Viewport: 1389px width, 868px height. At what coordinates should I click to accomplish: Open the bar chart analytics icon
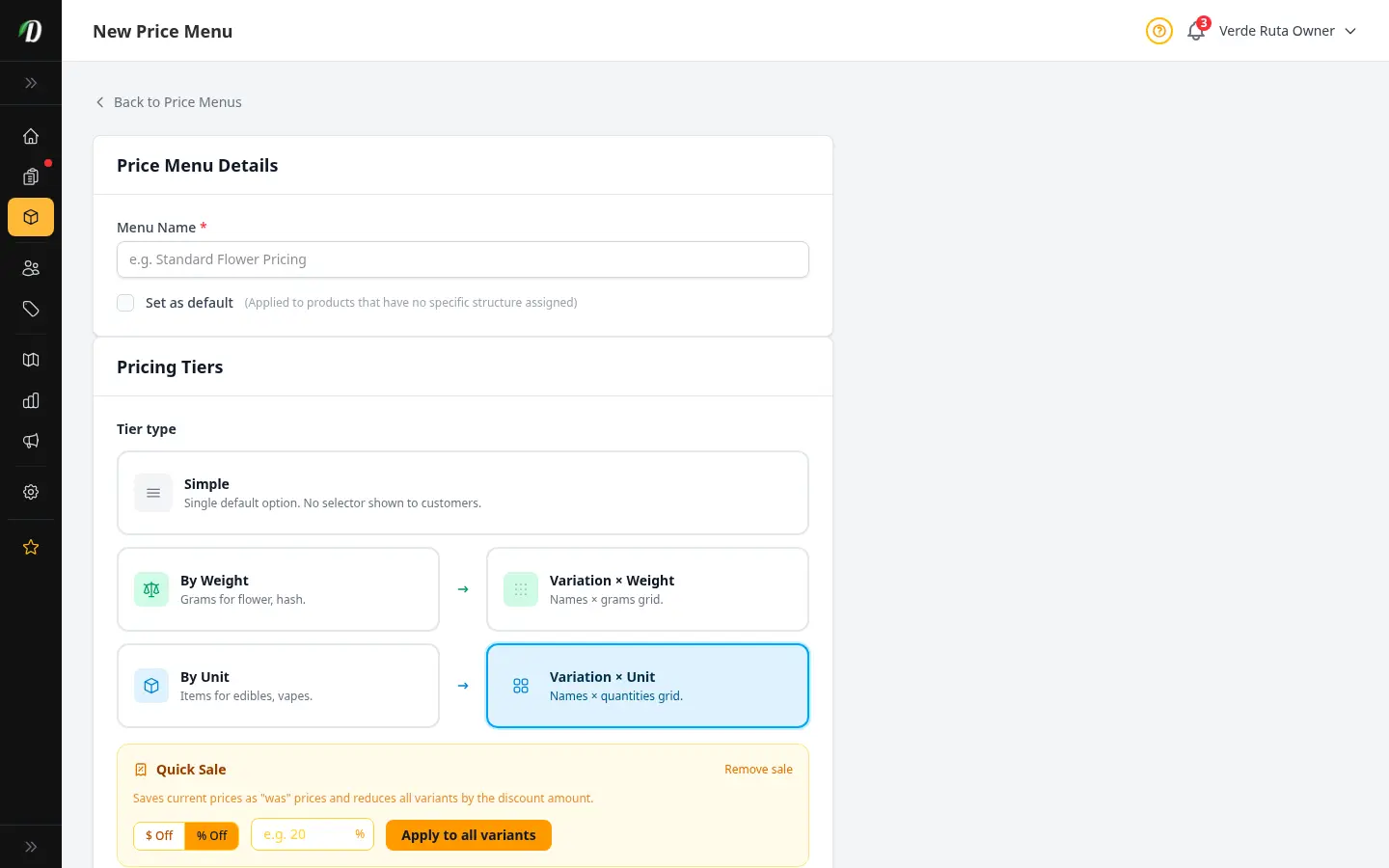click(31, 400)
